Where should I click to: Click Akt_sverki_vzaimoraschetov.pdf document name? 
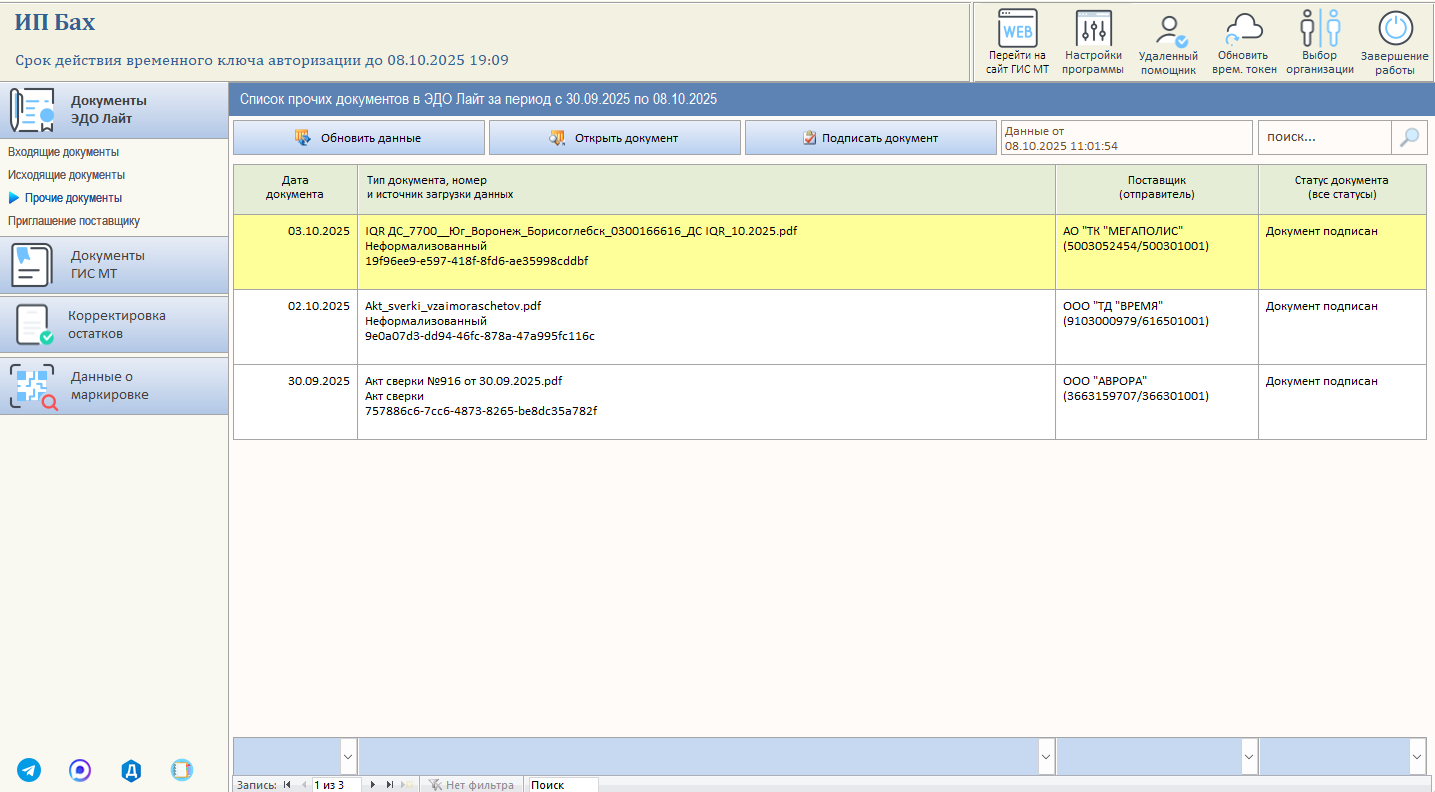(453, 306)
